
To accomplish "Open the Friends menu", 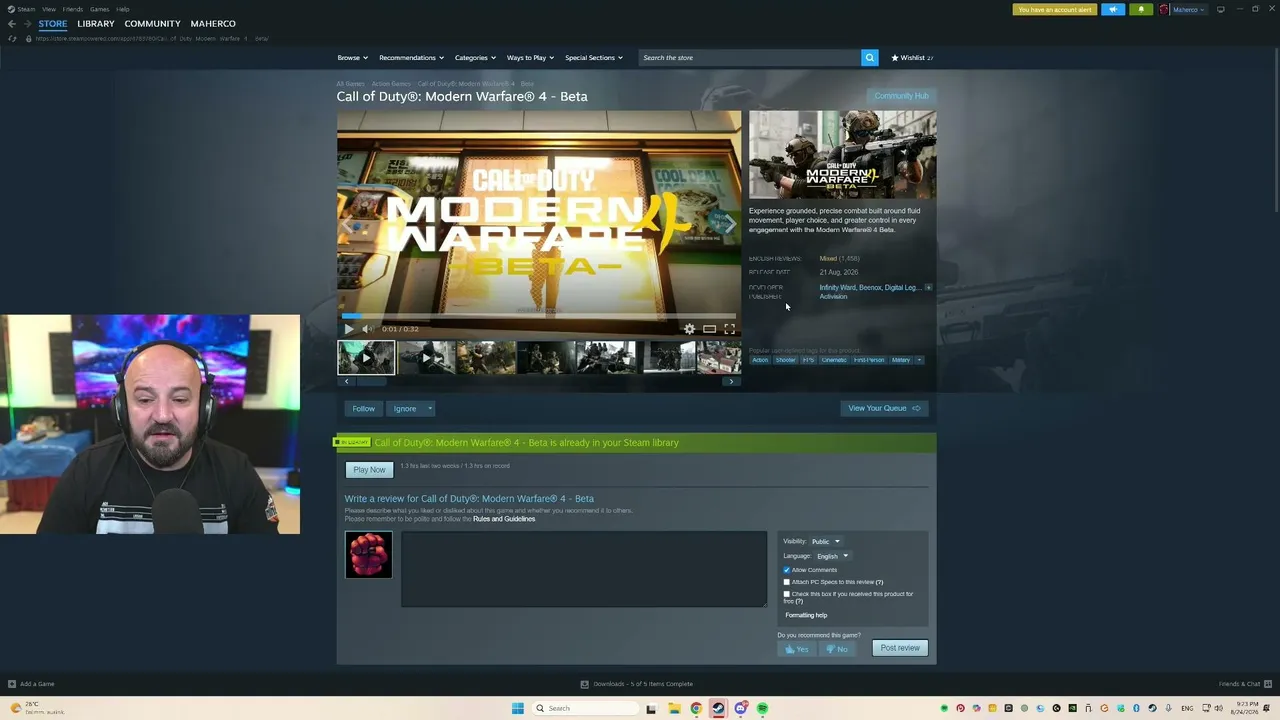I will pos(73,9).
